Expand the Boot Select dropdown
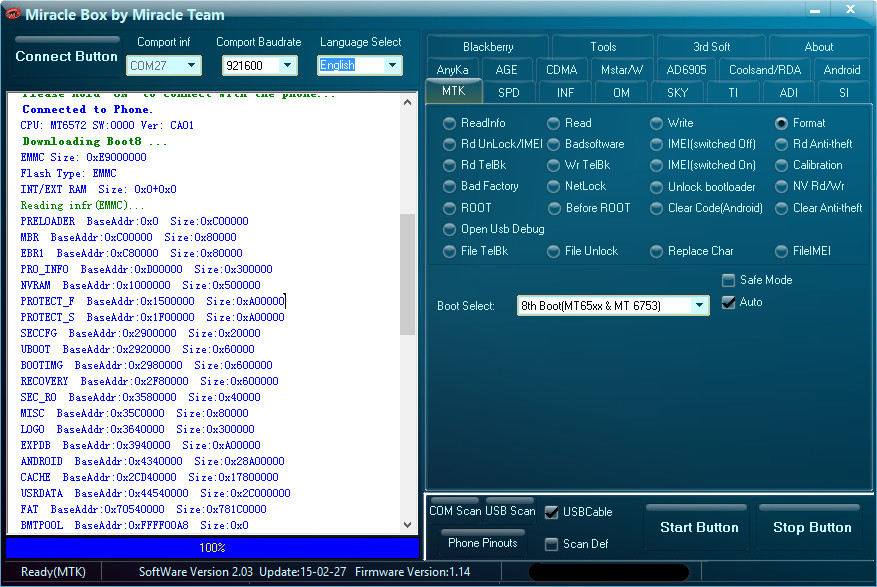This screenshot has width=877, height=587. [x=699, y=305]
